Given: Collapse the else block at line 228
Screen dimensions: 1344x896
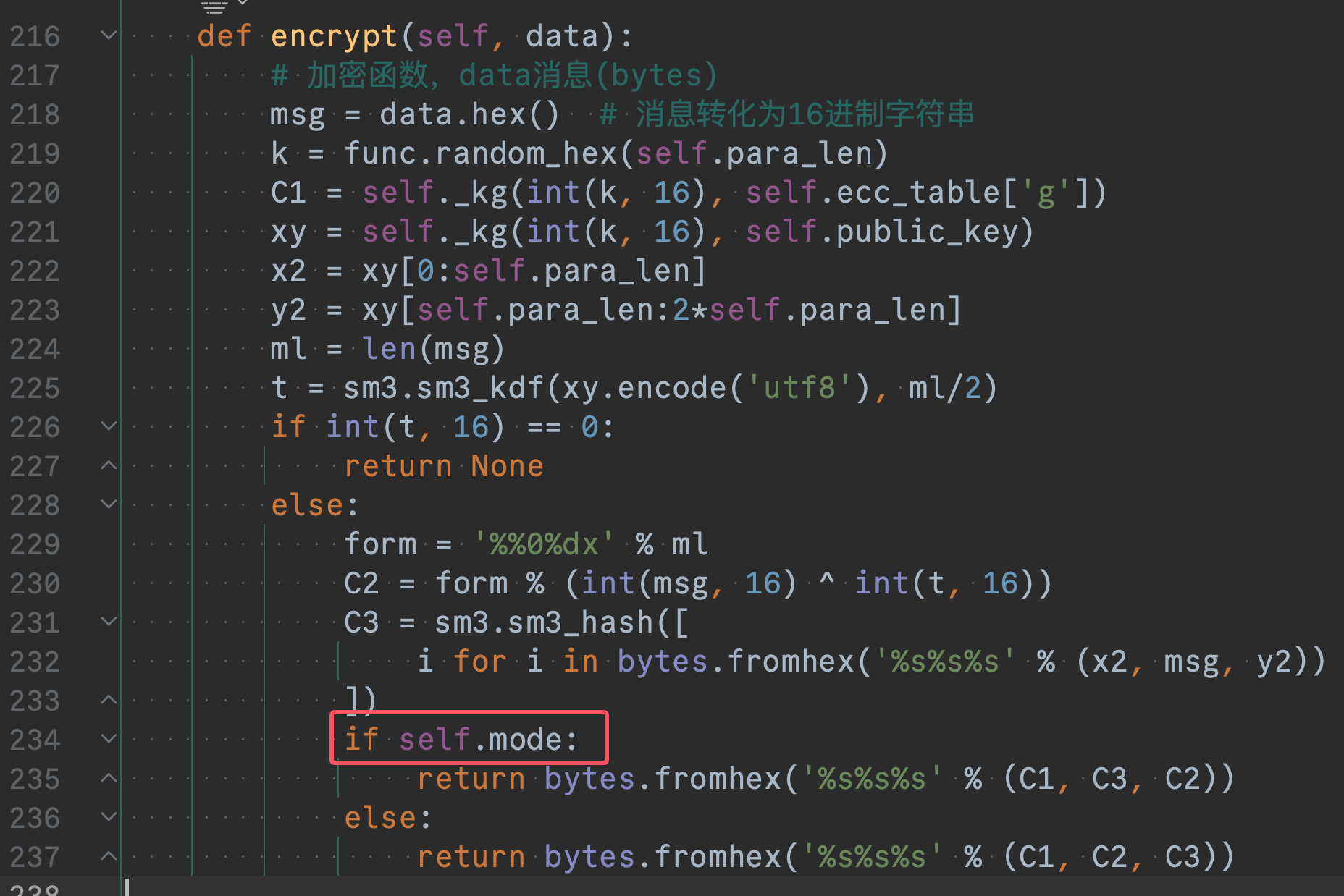Looking at the screenshot, I should pyautogui.click(x=109, y=504).
